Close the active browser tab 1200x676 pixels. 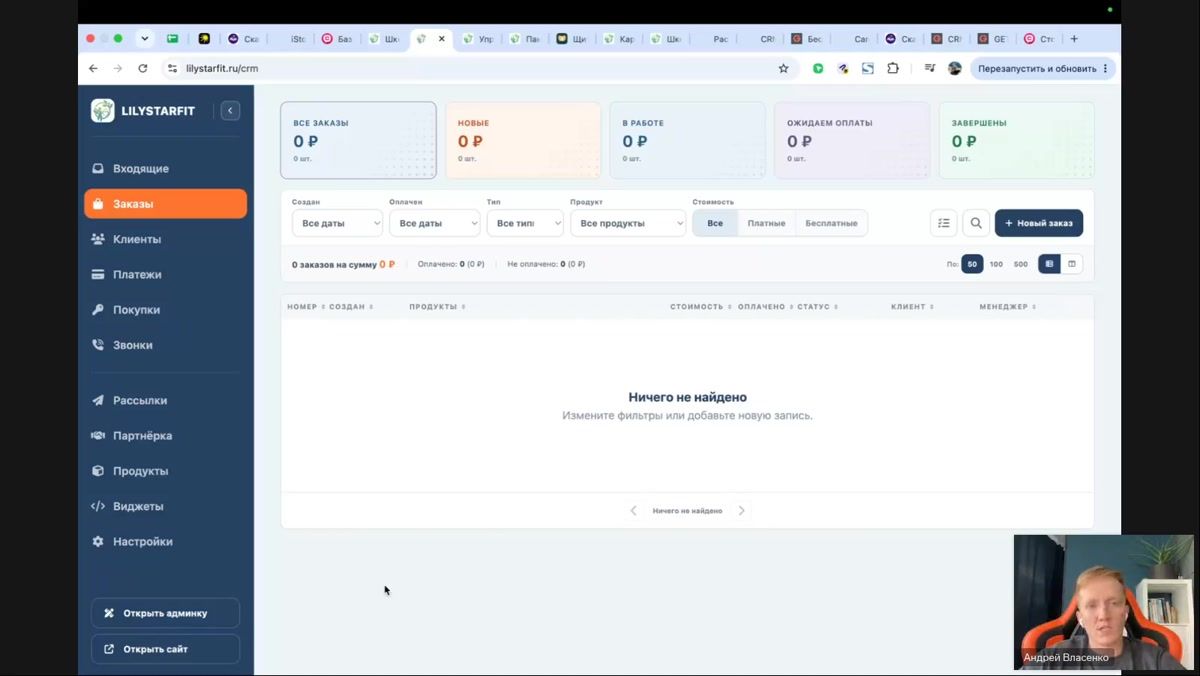pyautogui.click(x=442, y=39)
